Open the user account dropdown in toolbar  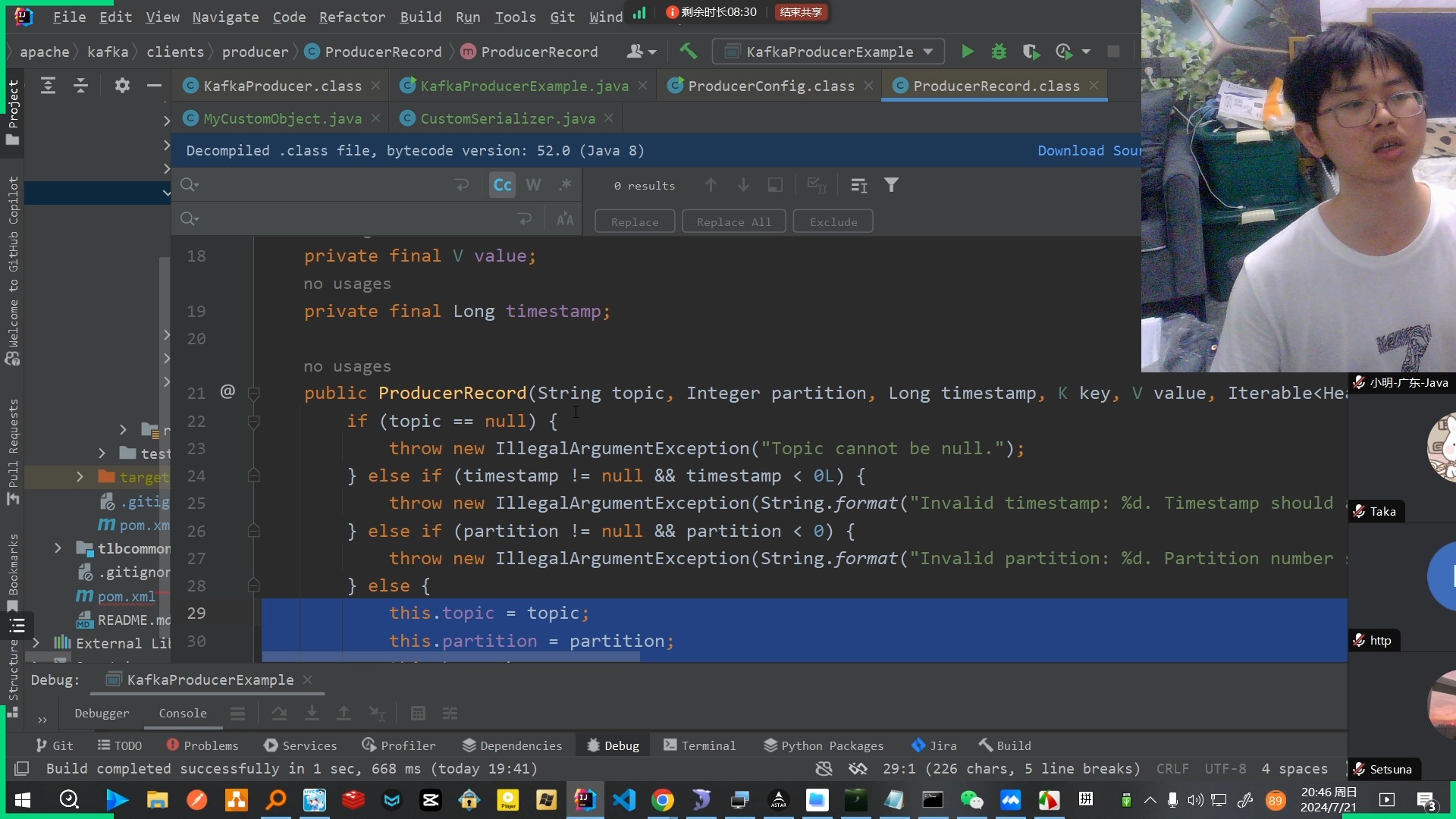point(642,52)
